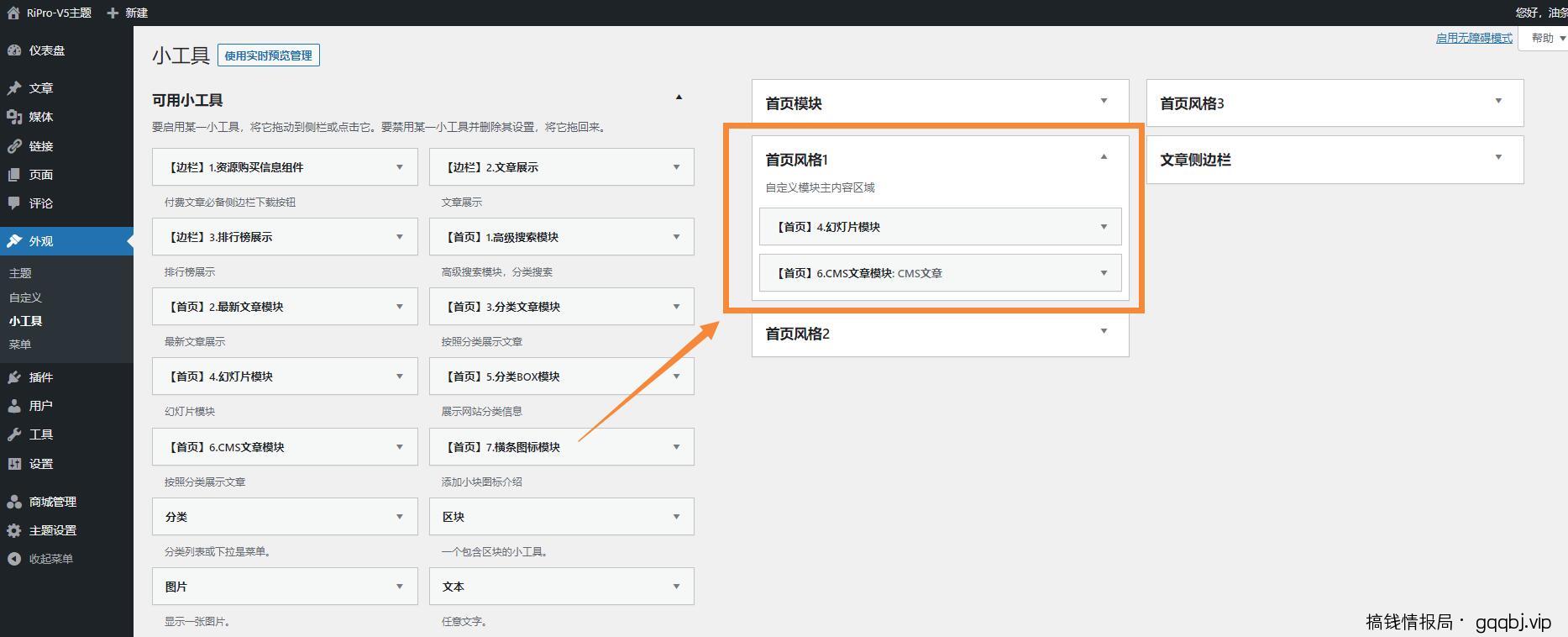Collapse the 可用小工具 section arrow
Viewport: 1568px width, 637px height.
click(x=679, y=97)
